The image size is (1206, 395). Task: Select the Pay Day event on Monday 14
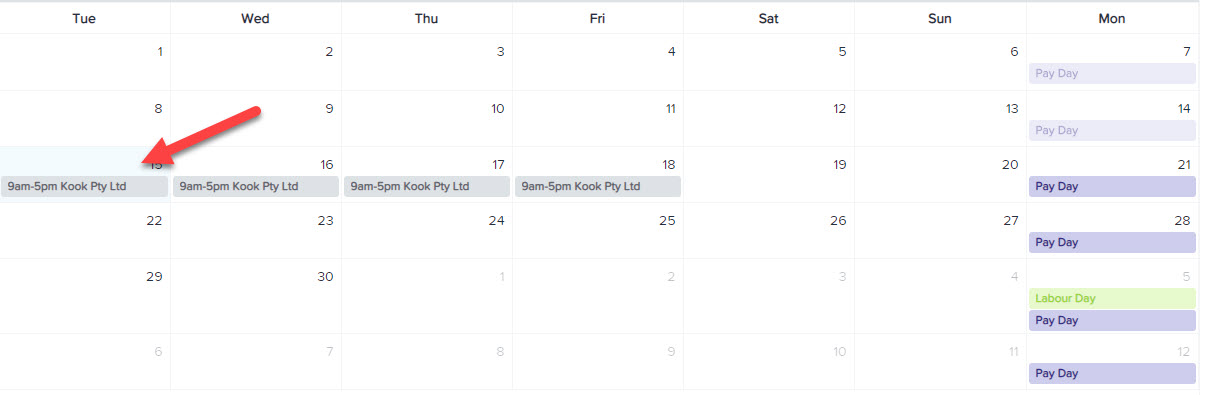point(1112,130)
